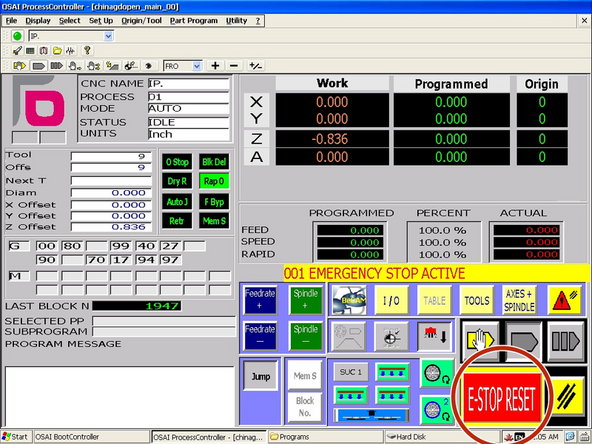This screenshot has height=444, width=592.
Task: Select the single gray block arrow toolbar icon
Action: (x=38, y=66)
